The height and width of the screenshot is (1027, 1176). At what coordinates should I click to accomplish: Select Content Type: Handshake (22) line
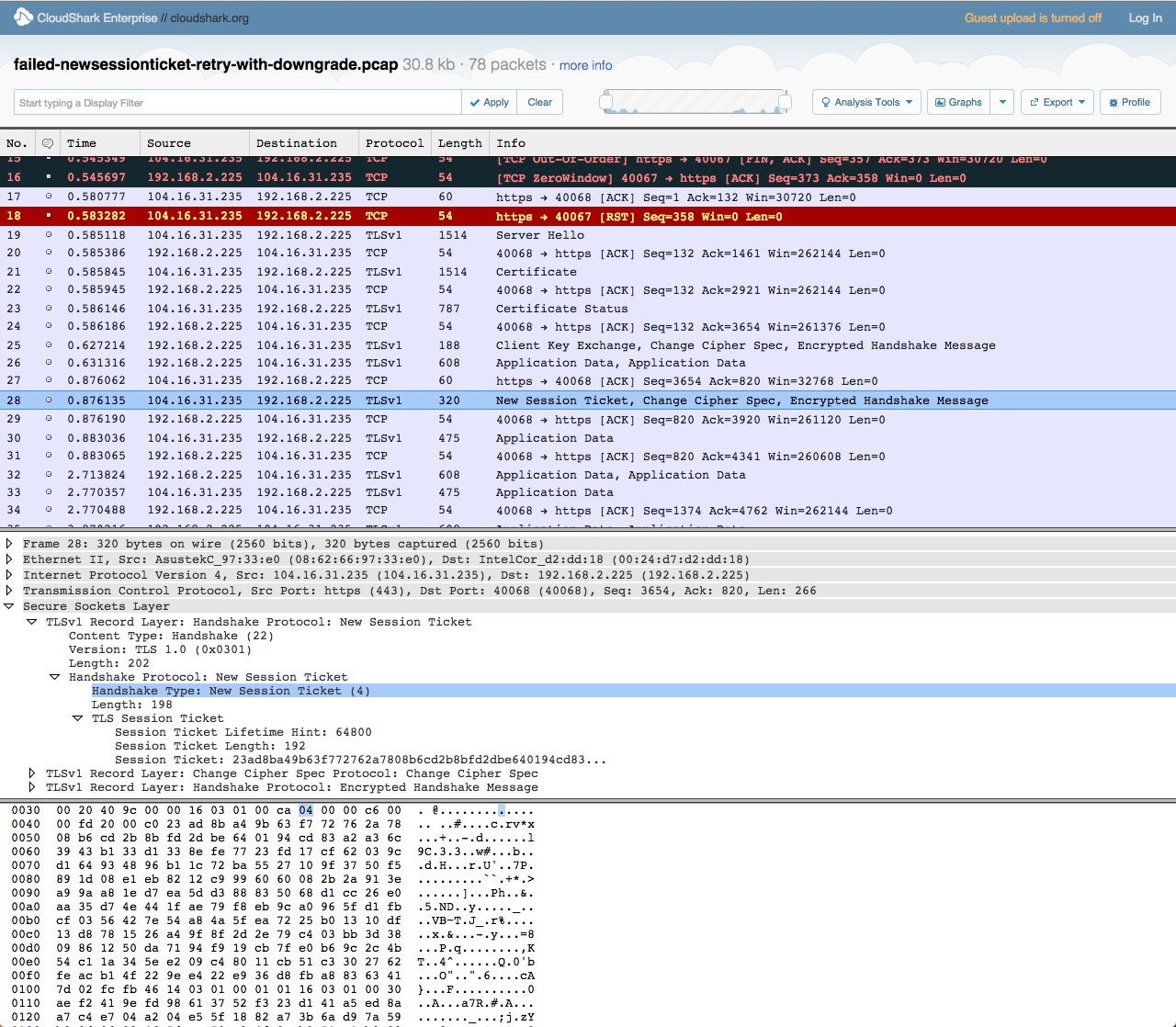(171, 636)
